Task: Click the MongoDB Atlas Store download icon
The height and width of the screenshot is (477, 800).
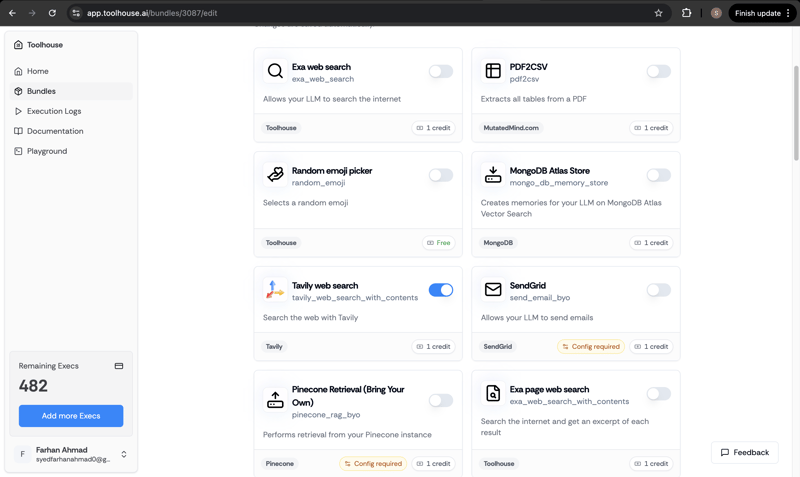Action: (x=493, y=175)
